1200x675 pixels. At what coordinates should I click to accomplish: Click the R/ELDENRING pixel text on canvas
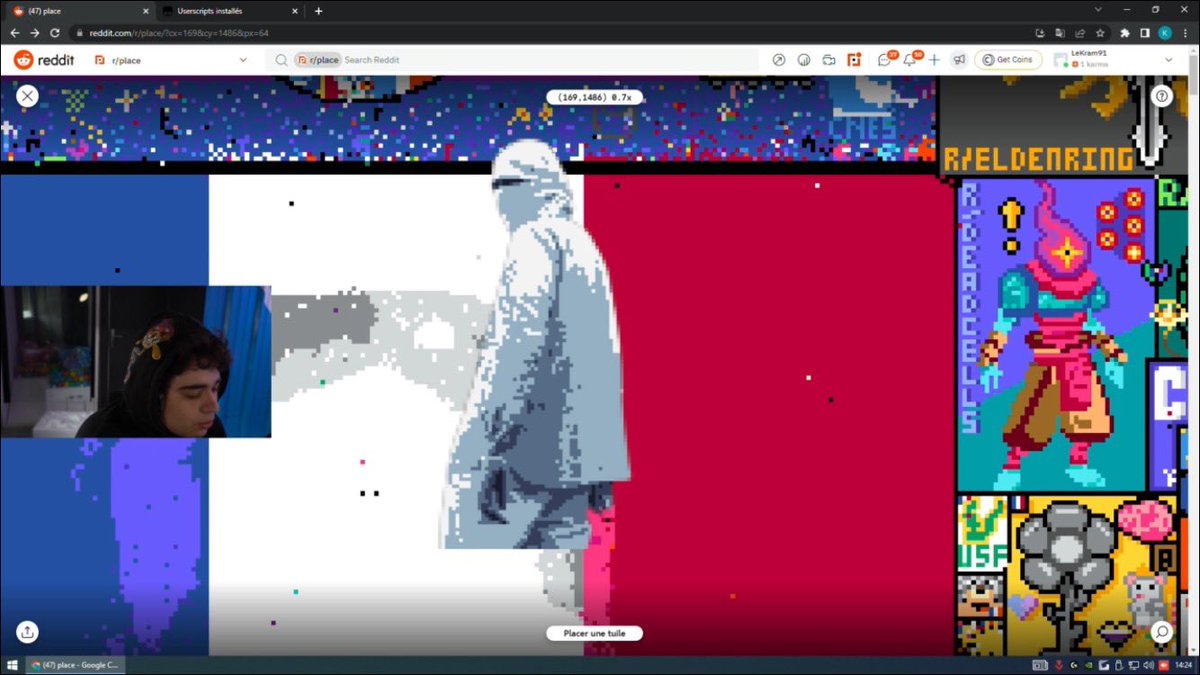[1038, 158]
